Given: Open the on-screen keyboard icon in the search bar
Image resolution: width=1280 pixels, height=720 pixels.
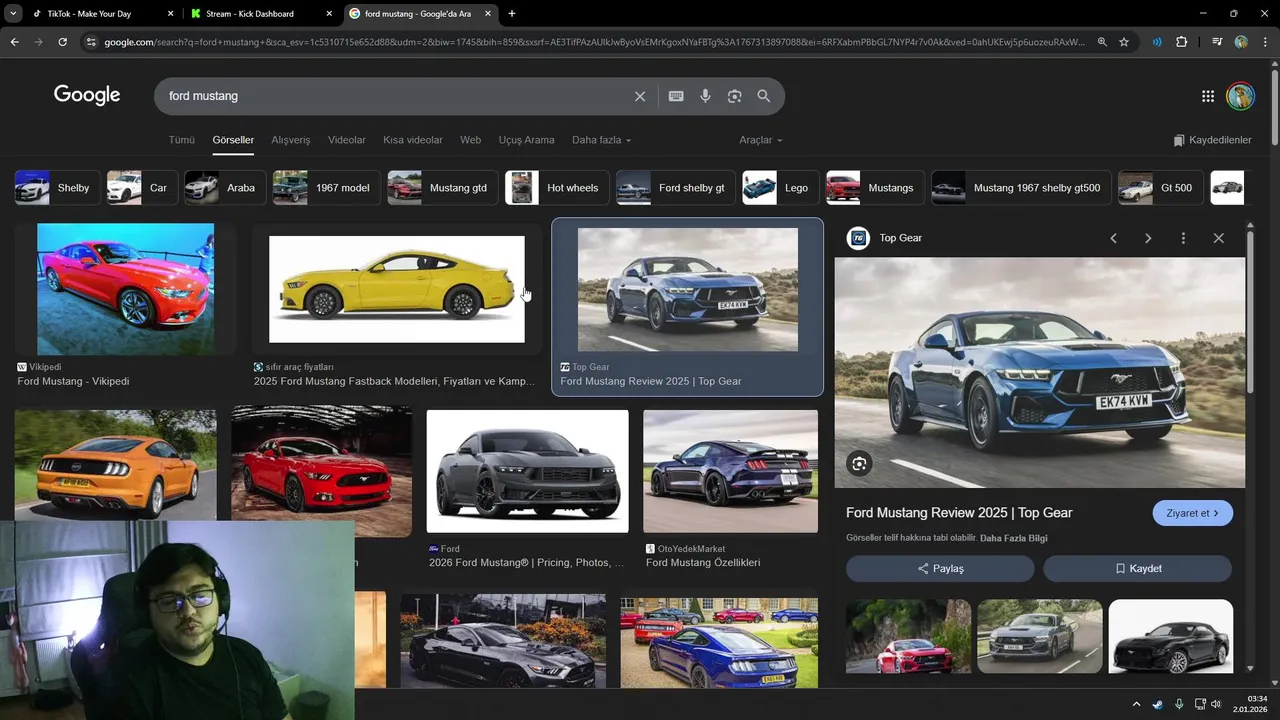Looking at the screenshot, I should coord(676,96).
